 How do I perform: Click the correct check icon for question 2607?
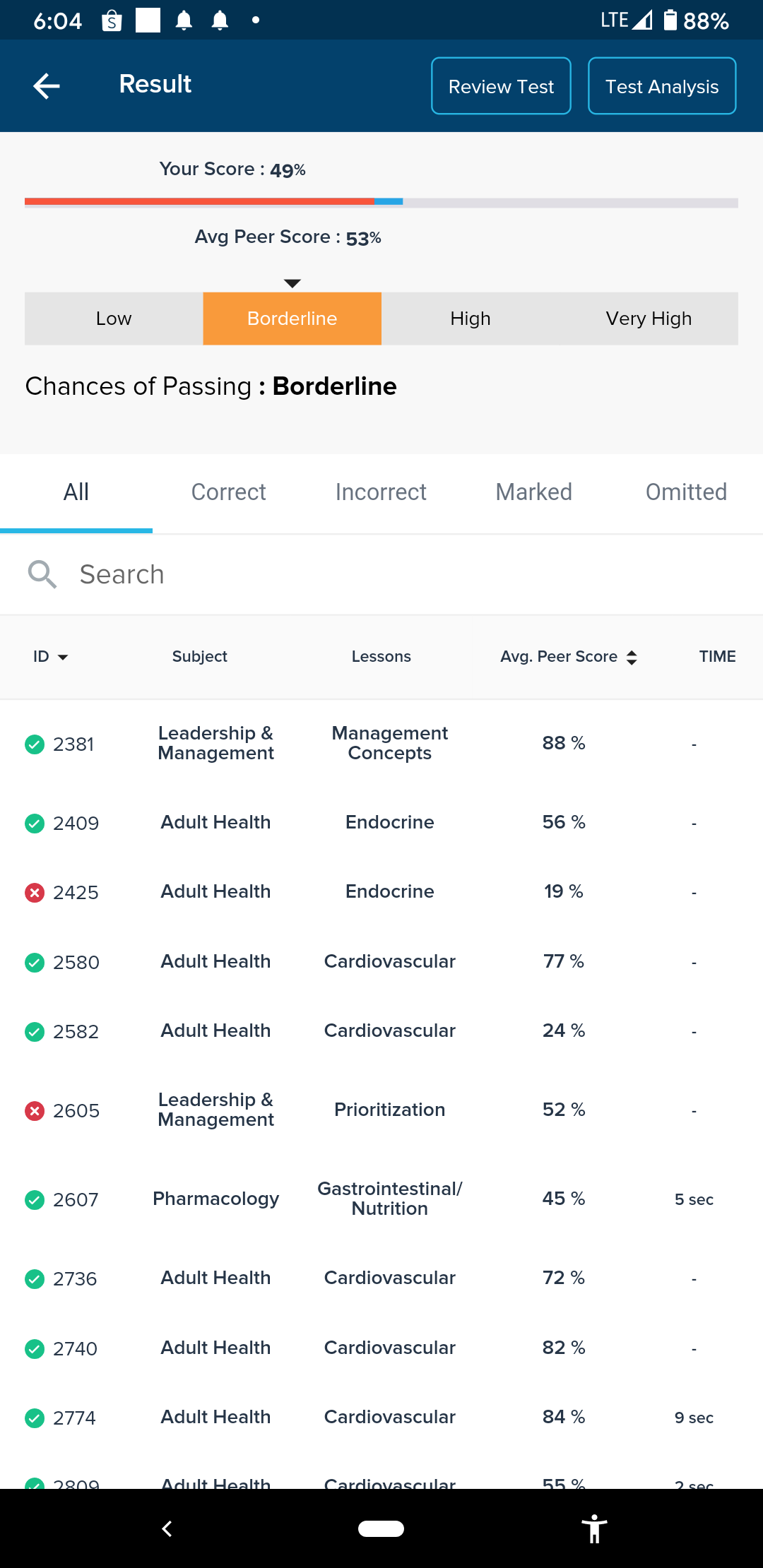(35, 1200)
